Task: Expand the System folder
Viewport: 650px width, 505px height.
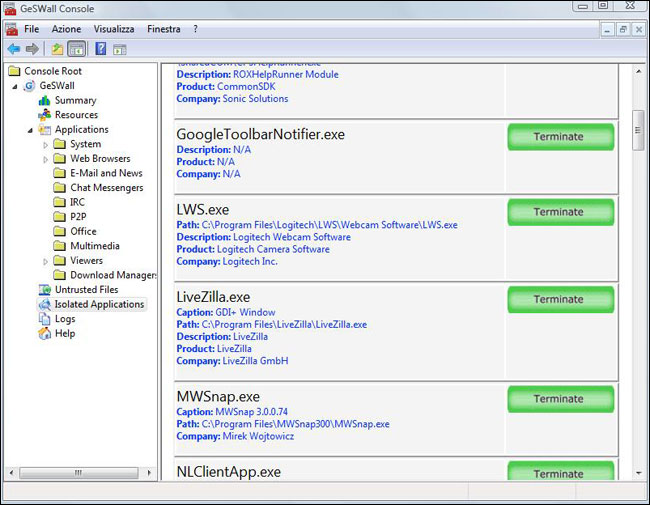Action: (46, 144)
